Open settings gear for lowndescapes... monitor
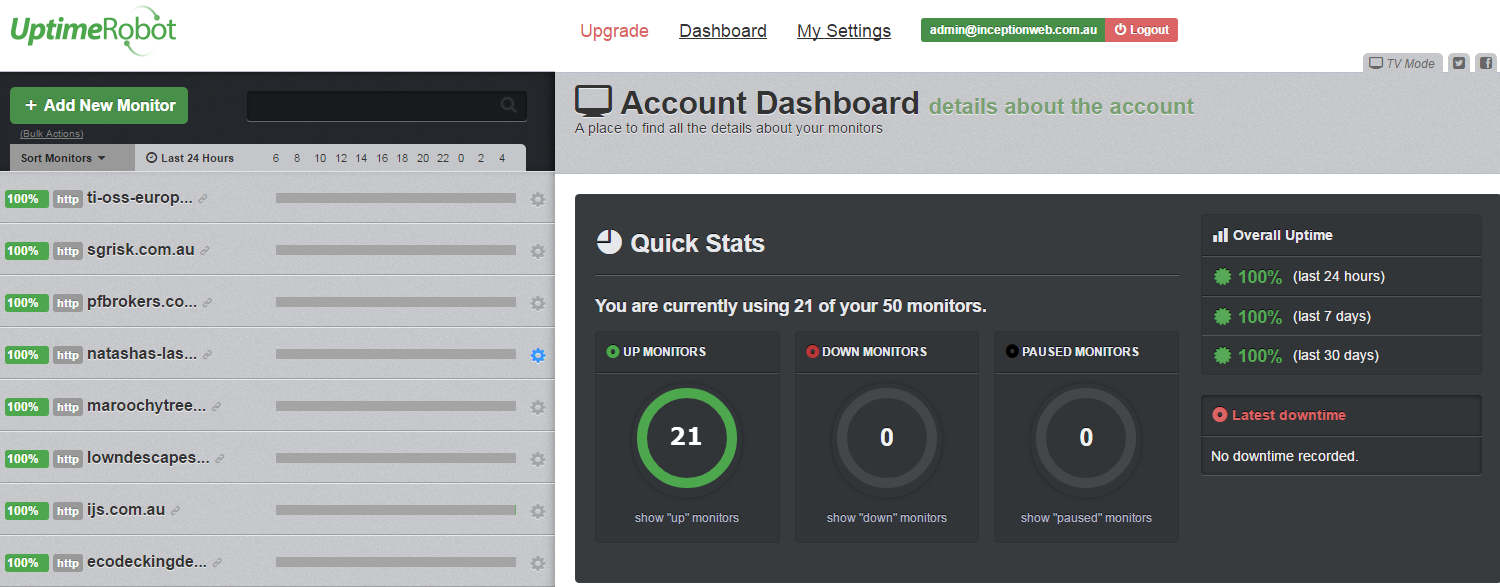 pyautogui.click(x=538, y=459)
